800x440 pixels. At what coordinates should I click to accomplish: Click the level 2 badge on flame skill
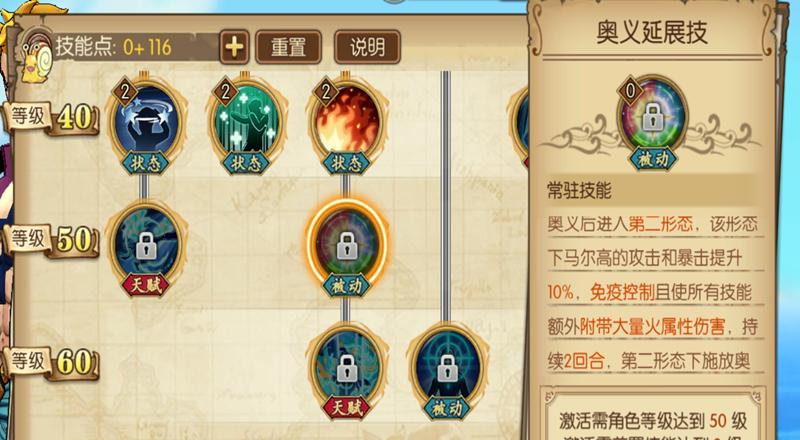tap(326, 92)
